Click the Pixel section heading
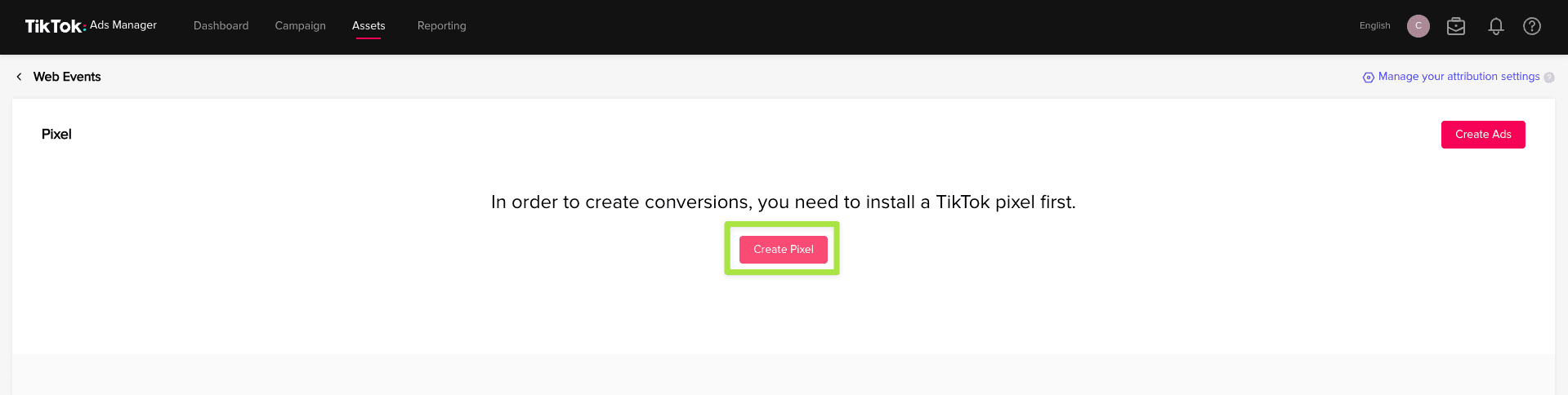 tap(56, 135)
